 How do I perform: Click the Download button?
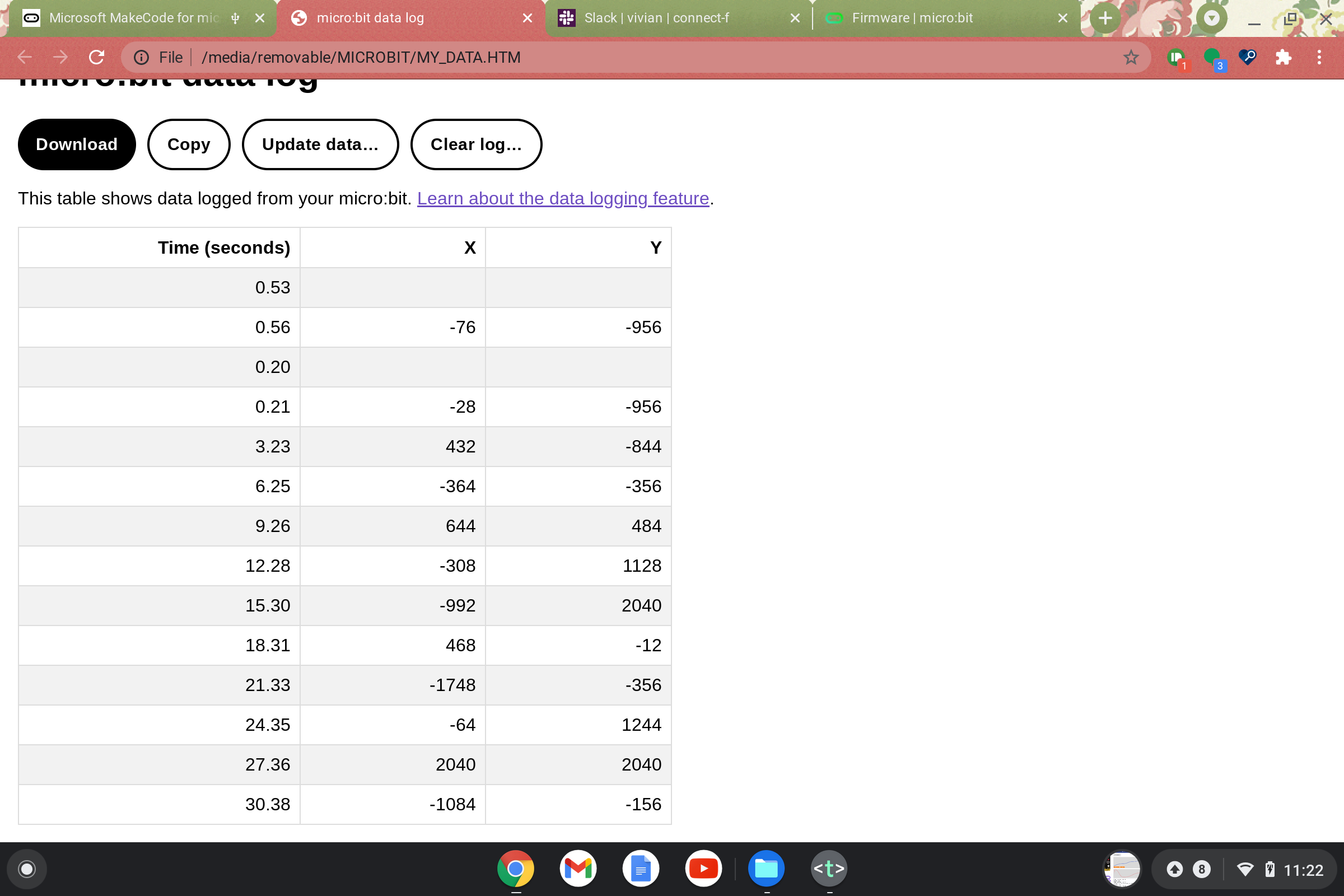(77, 144)
